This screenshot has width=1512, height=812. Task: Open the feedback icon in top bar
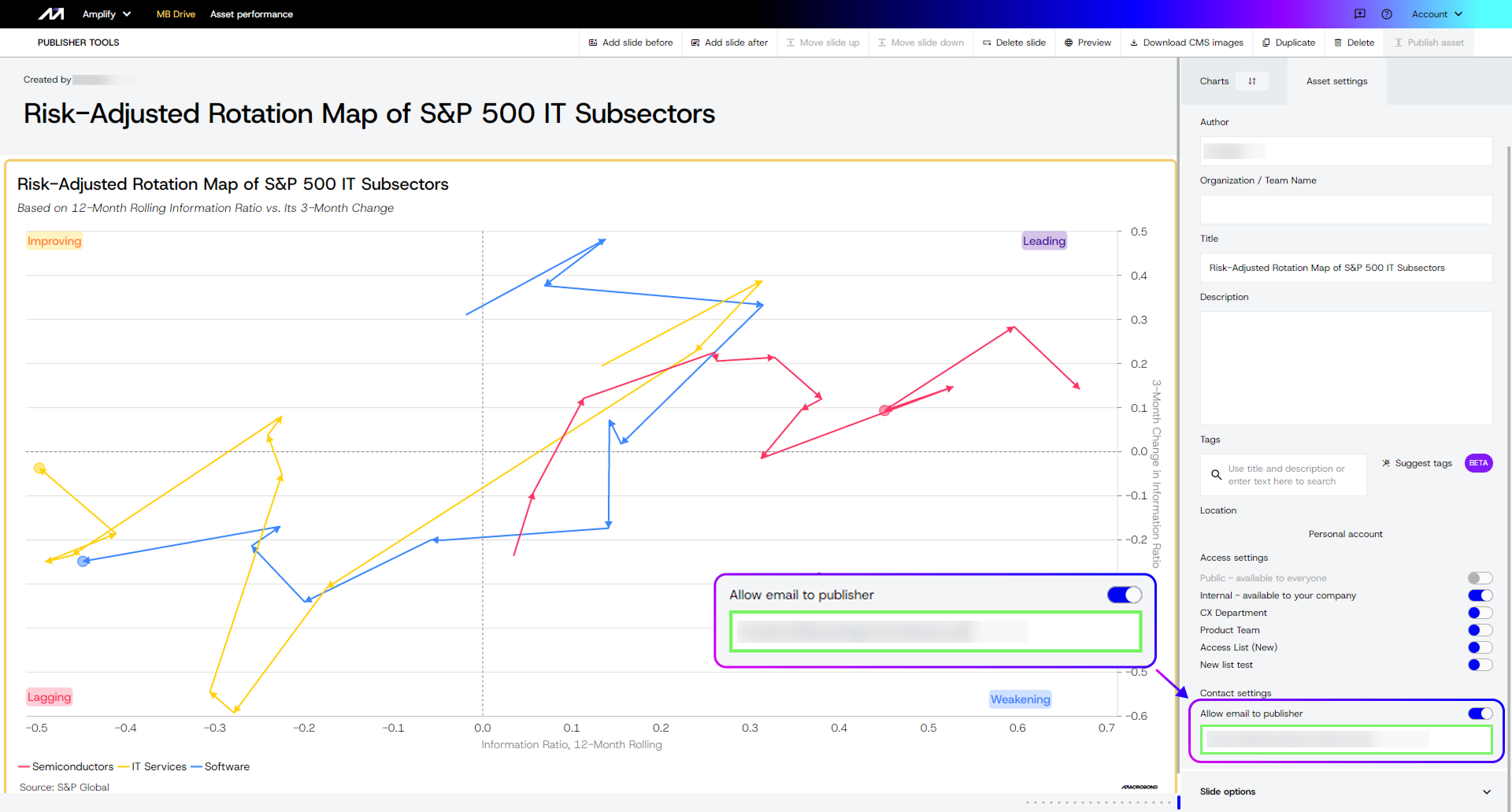click(x=1360, y=14)
